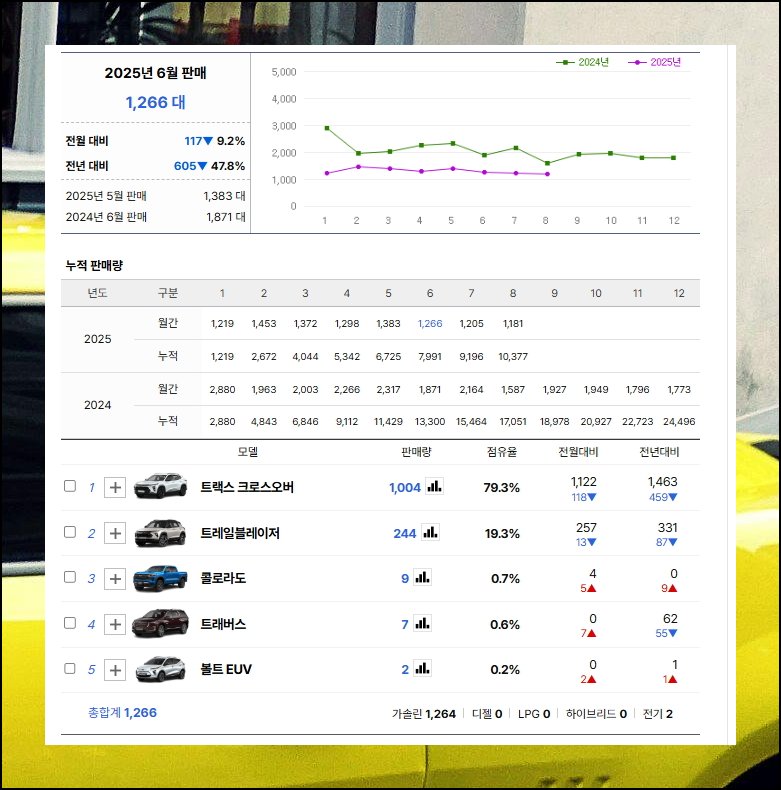Screen dimensions: 781x790
Task: Click the 가솔린 1,264 fuel count
Action: (424, 714)
